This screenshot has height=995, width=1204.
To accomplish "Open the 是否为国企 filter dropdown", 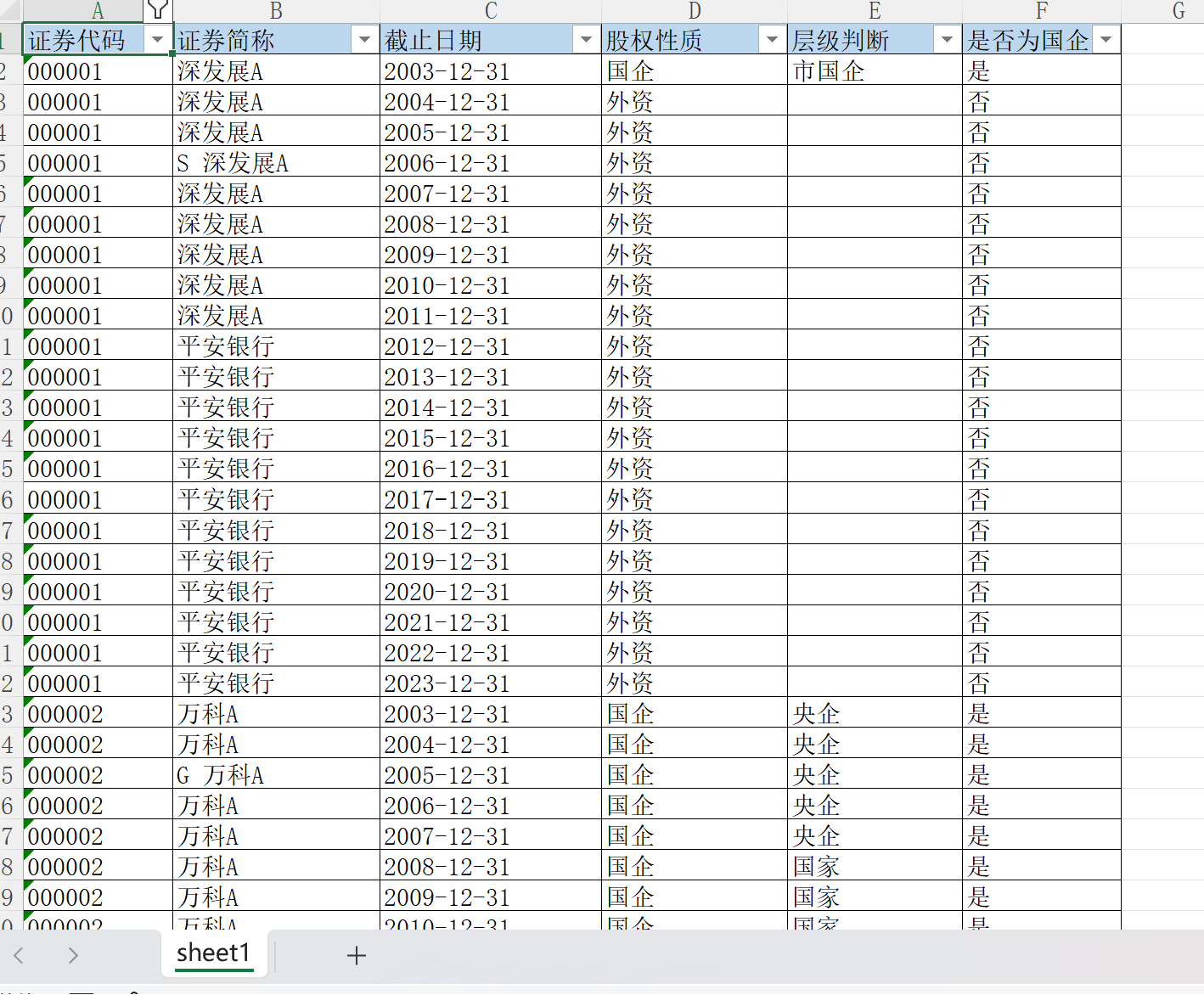I will pos(1106,40).
